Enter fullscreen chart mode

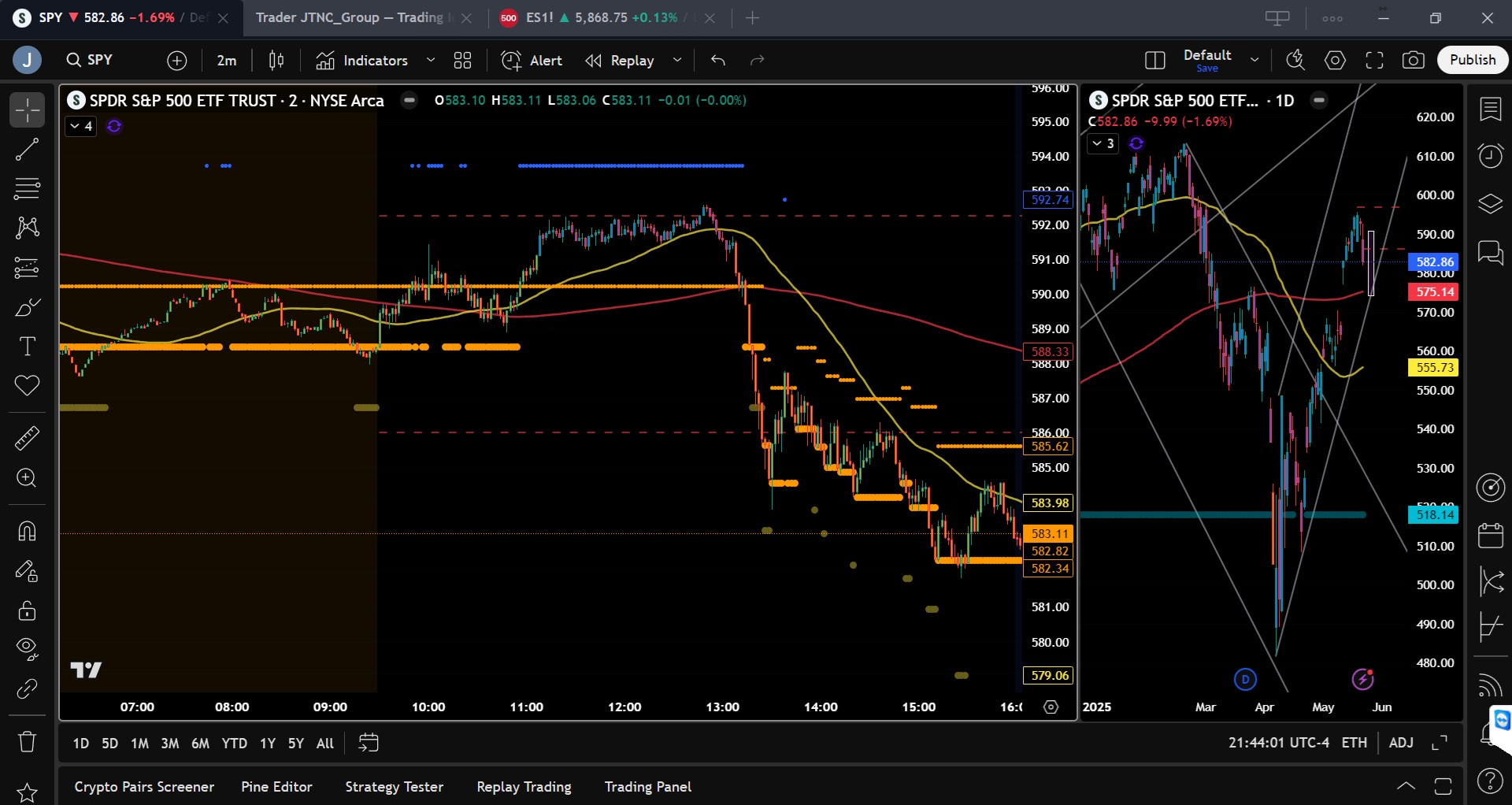1374,60
